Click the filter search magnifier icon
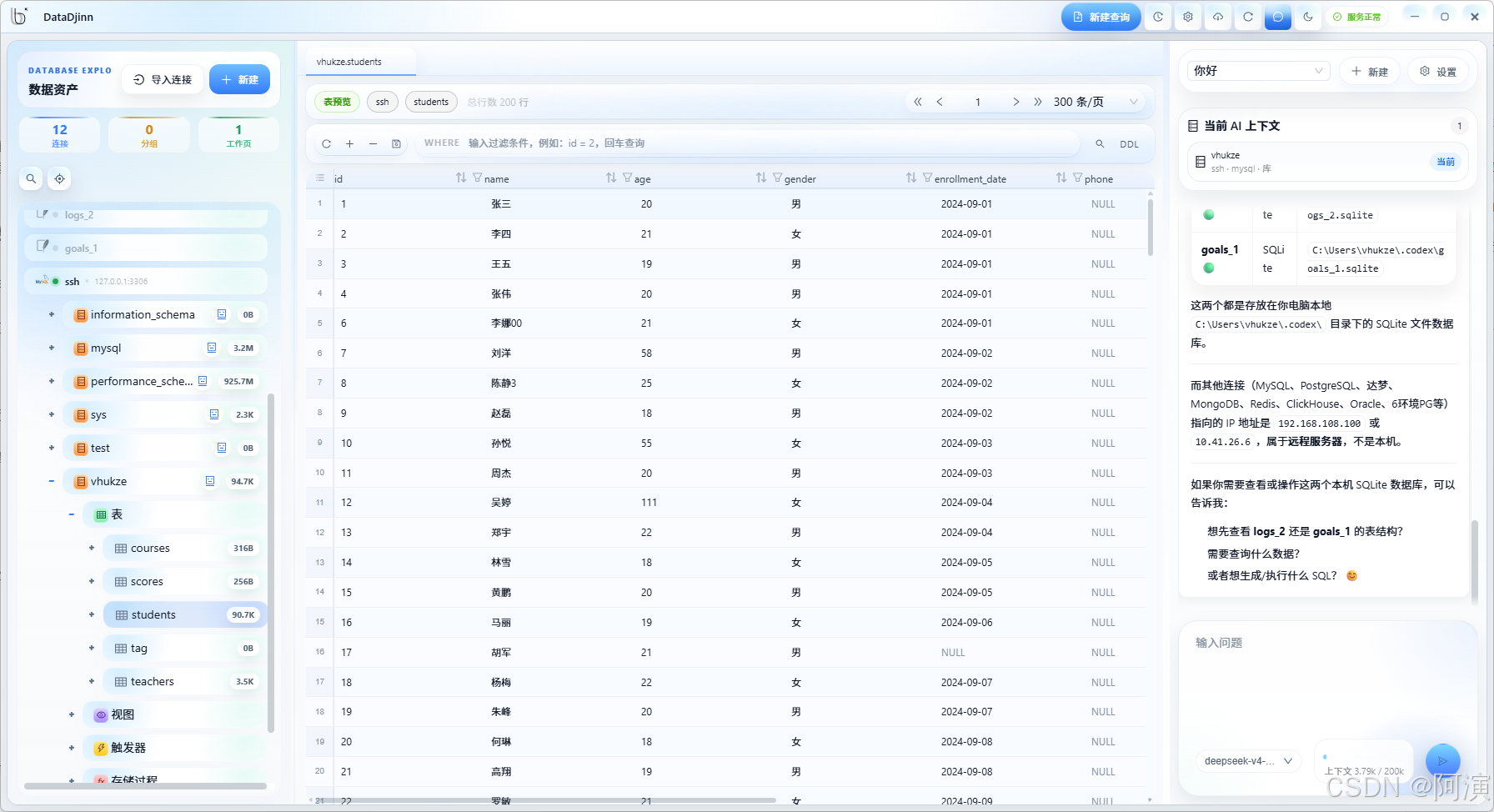The image size is (1494, 812). click(x=1100, y=143)
